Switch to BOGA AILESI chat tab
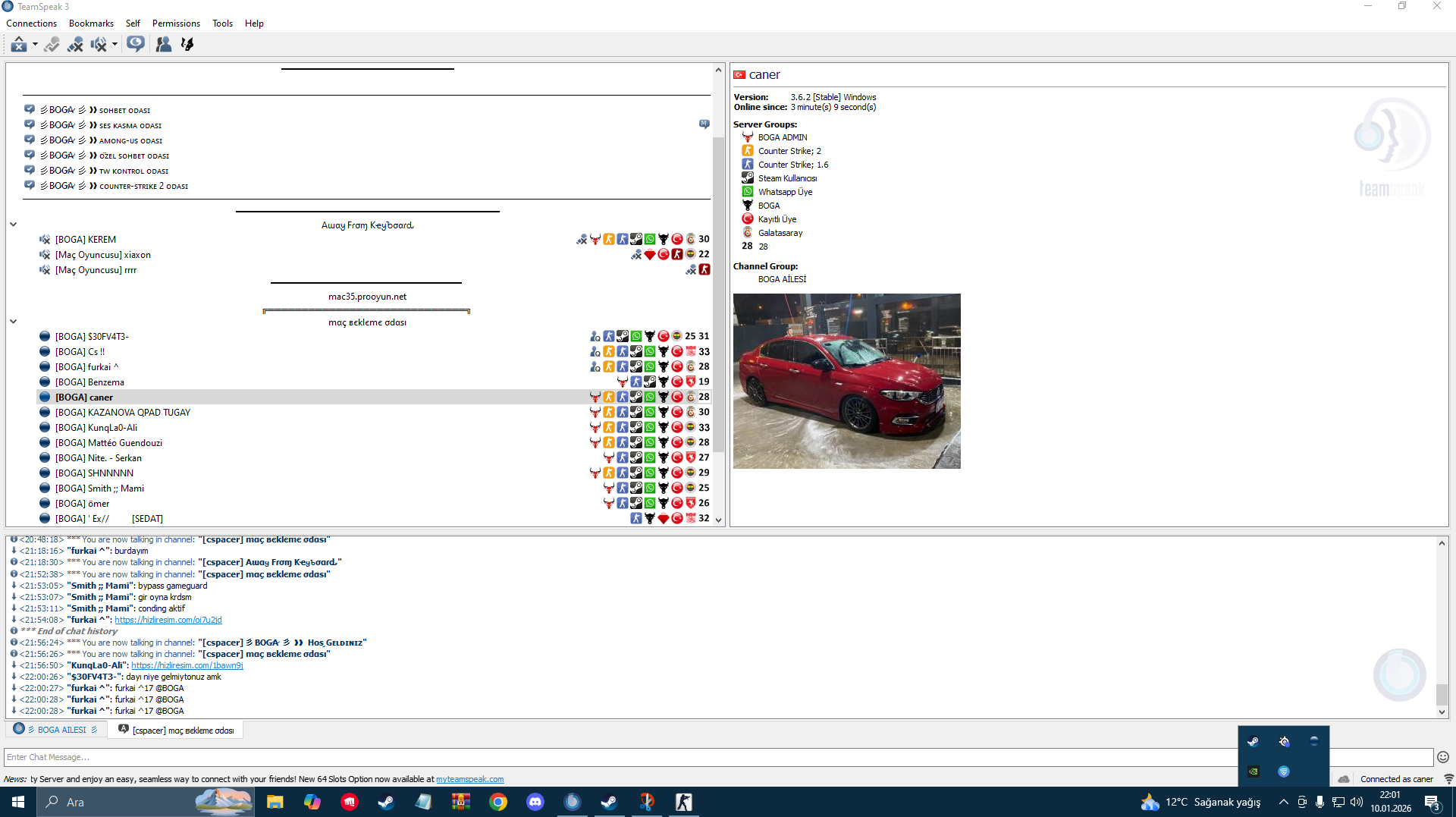The height and width of the screenshot is (817, 1456). pyautogui.click(x=56, y=730)
